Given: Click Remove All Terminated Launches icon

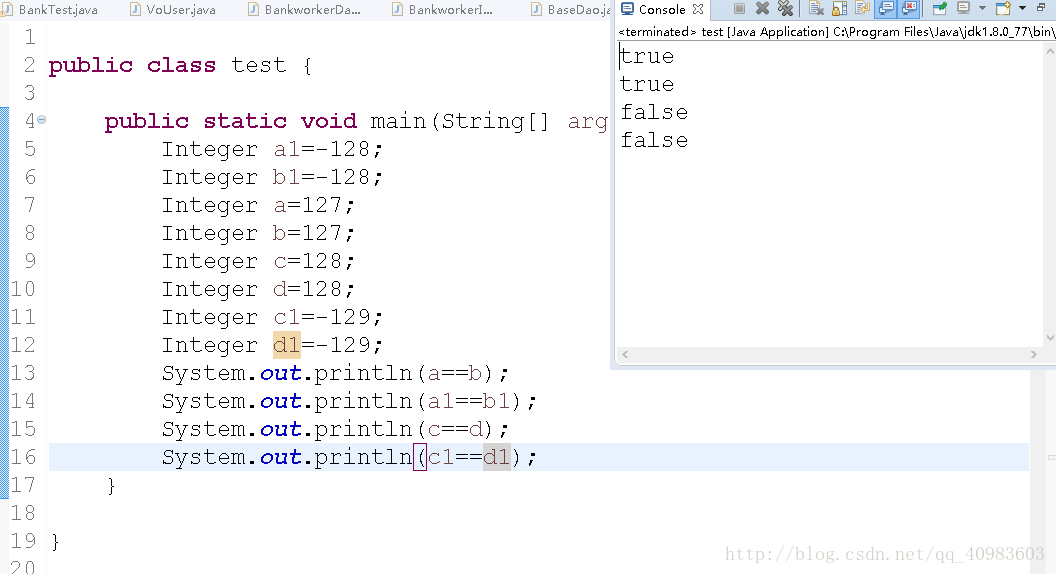Looking at the screenshot, I should click(785, 8).
